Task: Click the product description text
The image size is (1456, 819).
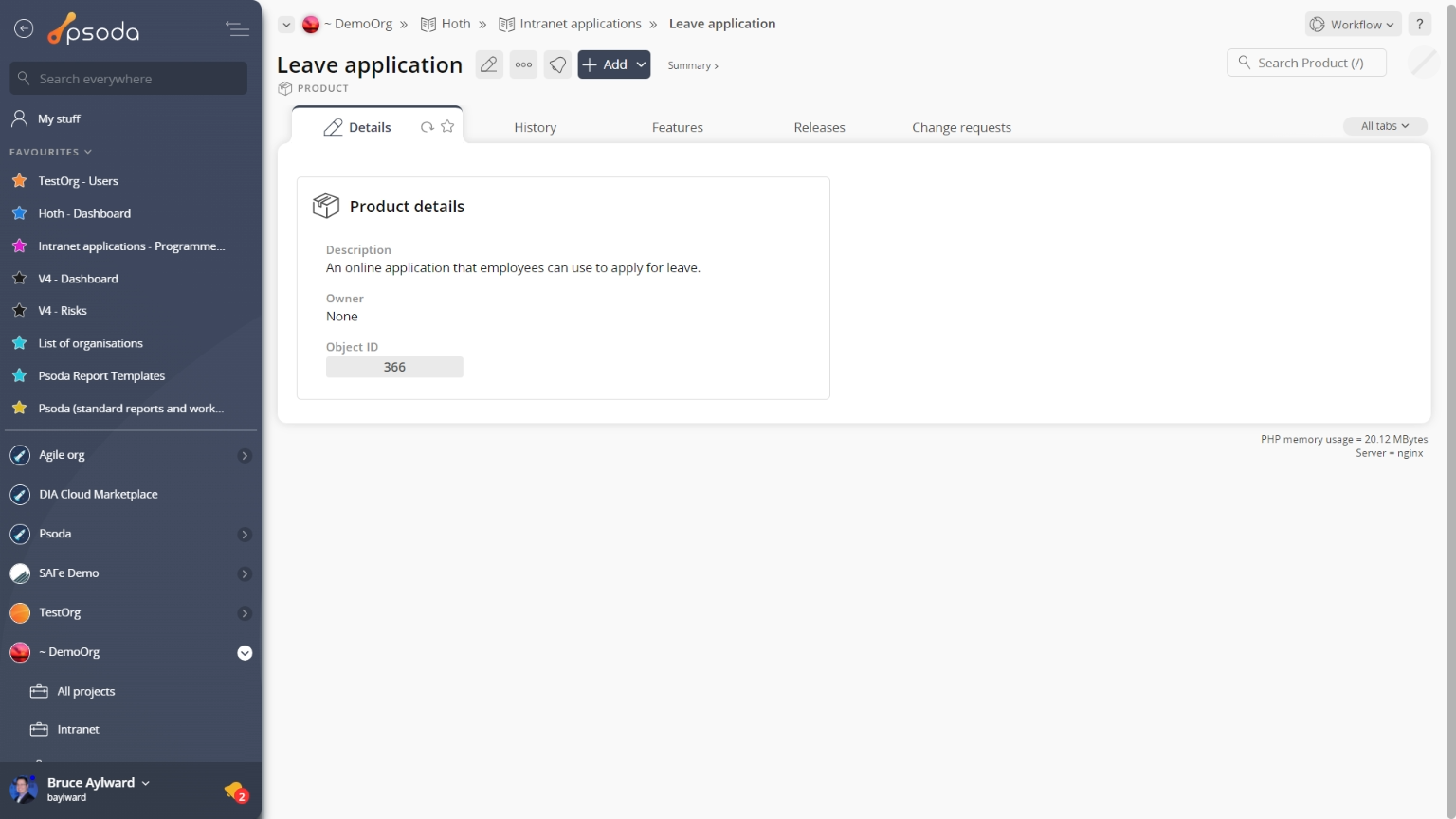Action: click(x=513, y=268)
